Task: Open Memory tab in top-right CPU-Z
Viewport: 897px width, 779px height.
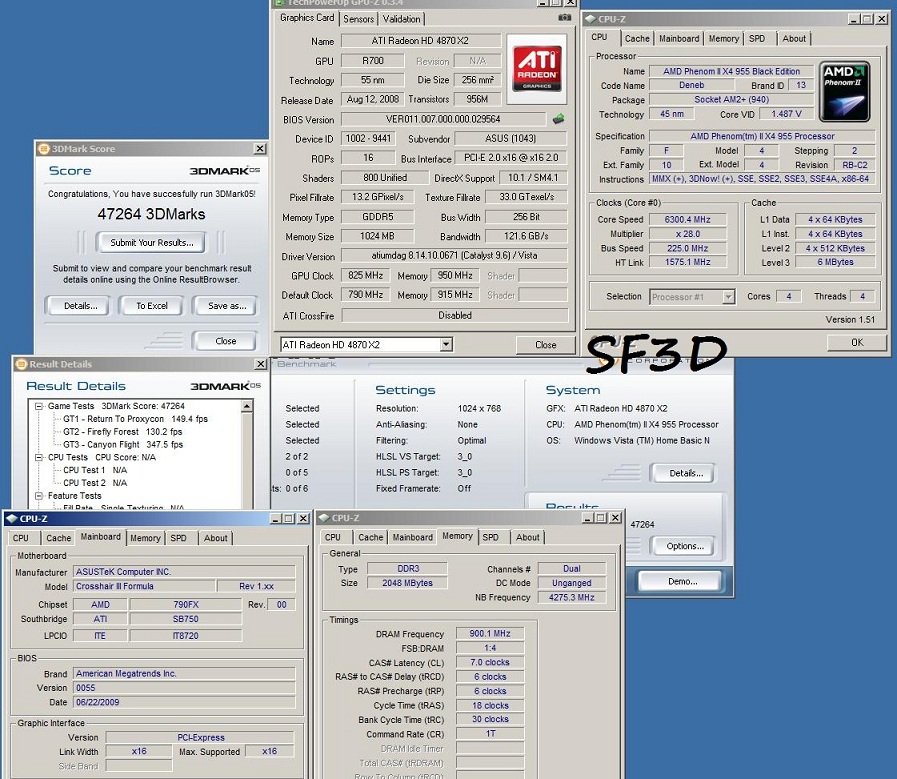Action: [x=724, y=38]
